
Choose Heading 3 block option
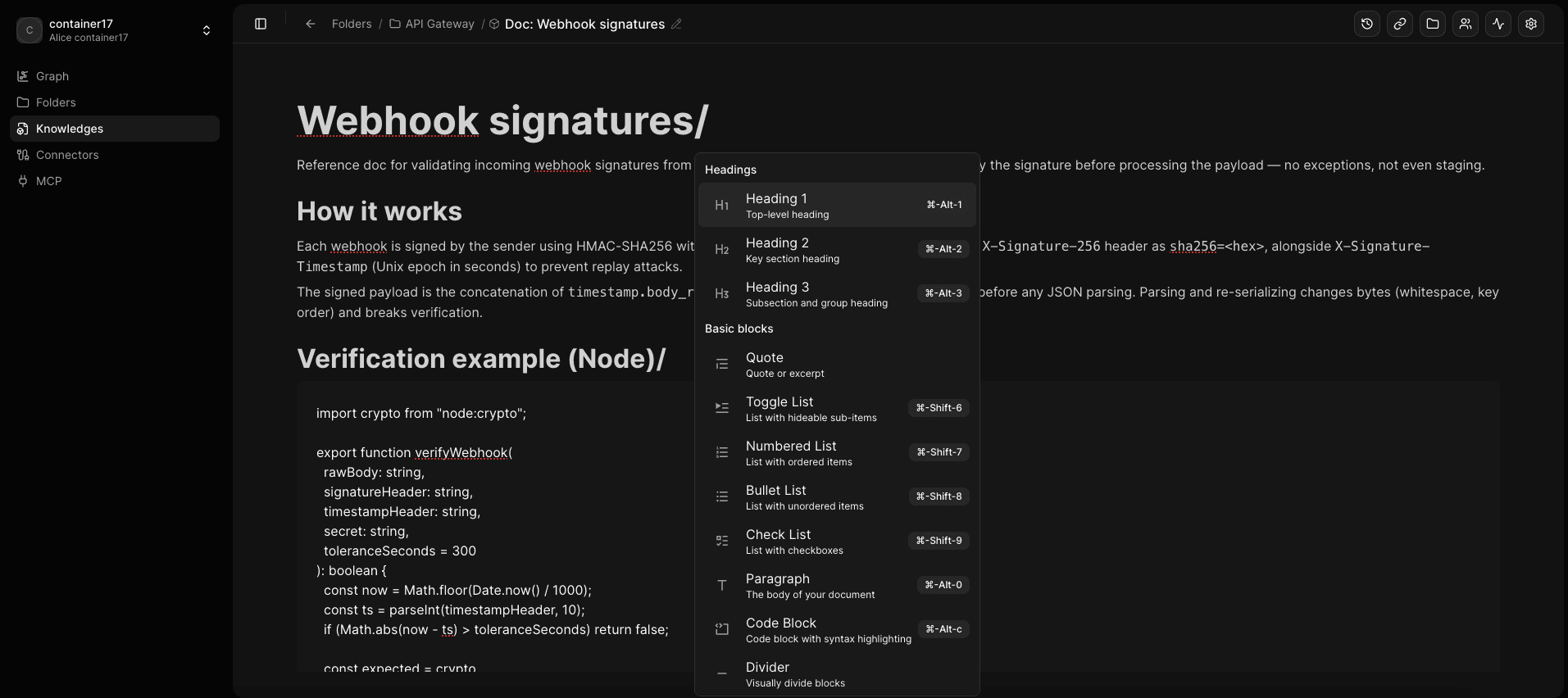click(x=837, y=293)
